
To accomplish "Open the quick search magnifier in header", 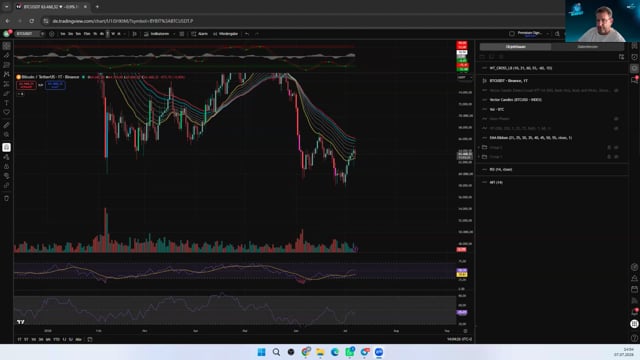I will tap(557, 34).
